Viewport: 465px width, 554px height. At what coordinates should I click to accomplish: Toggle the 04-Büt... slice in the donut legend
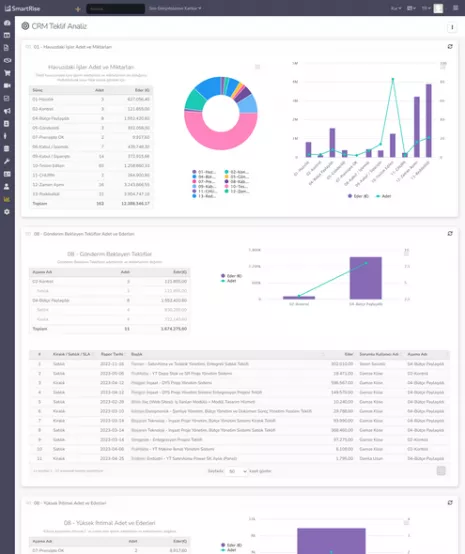point(204,177)
